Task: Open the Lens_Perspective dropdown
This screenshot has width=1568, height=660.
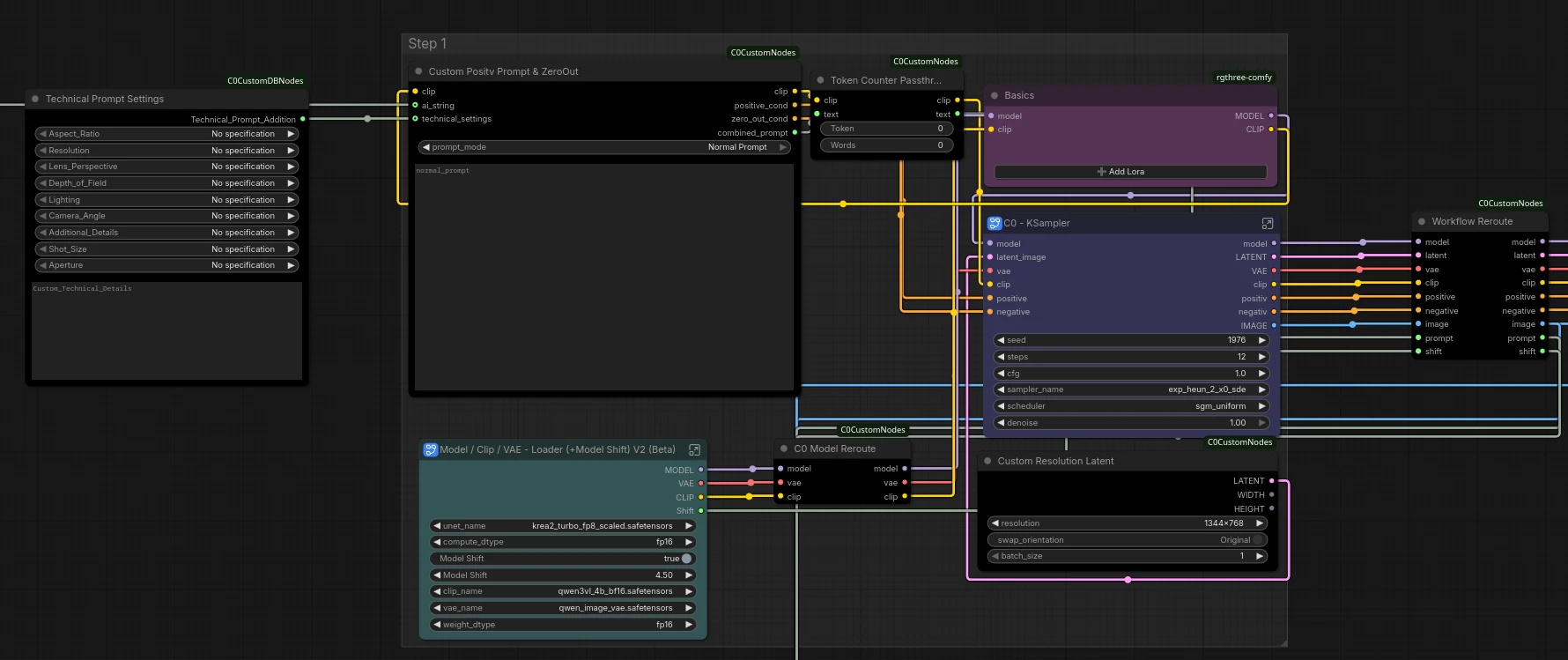Action: tap(166, 167)
